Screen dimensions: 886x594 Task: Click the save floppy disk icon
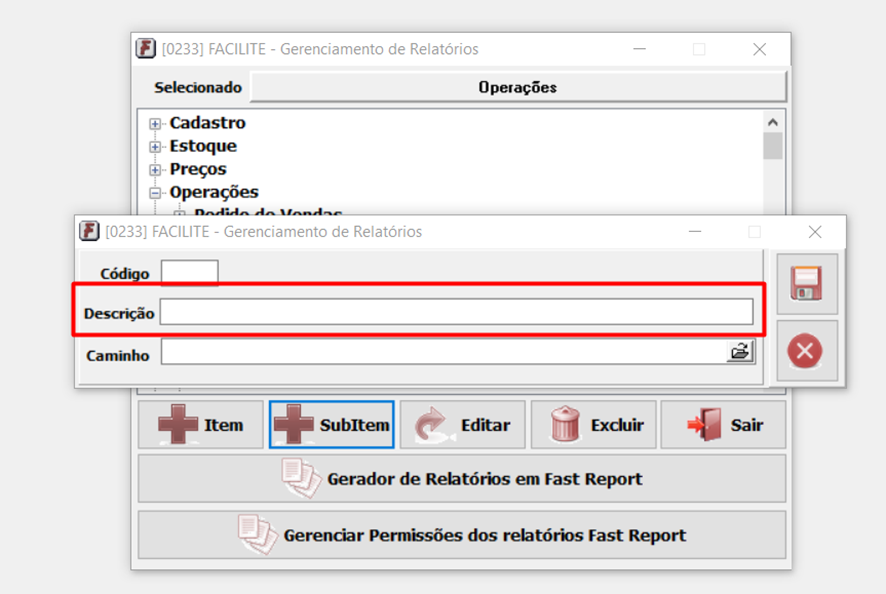click(x=806, y=283)
